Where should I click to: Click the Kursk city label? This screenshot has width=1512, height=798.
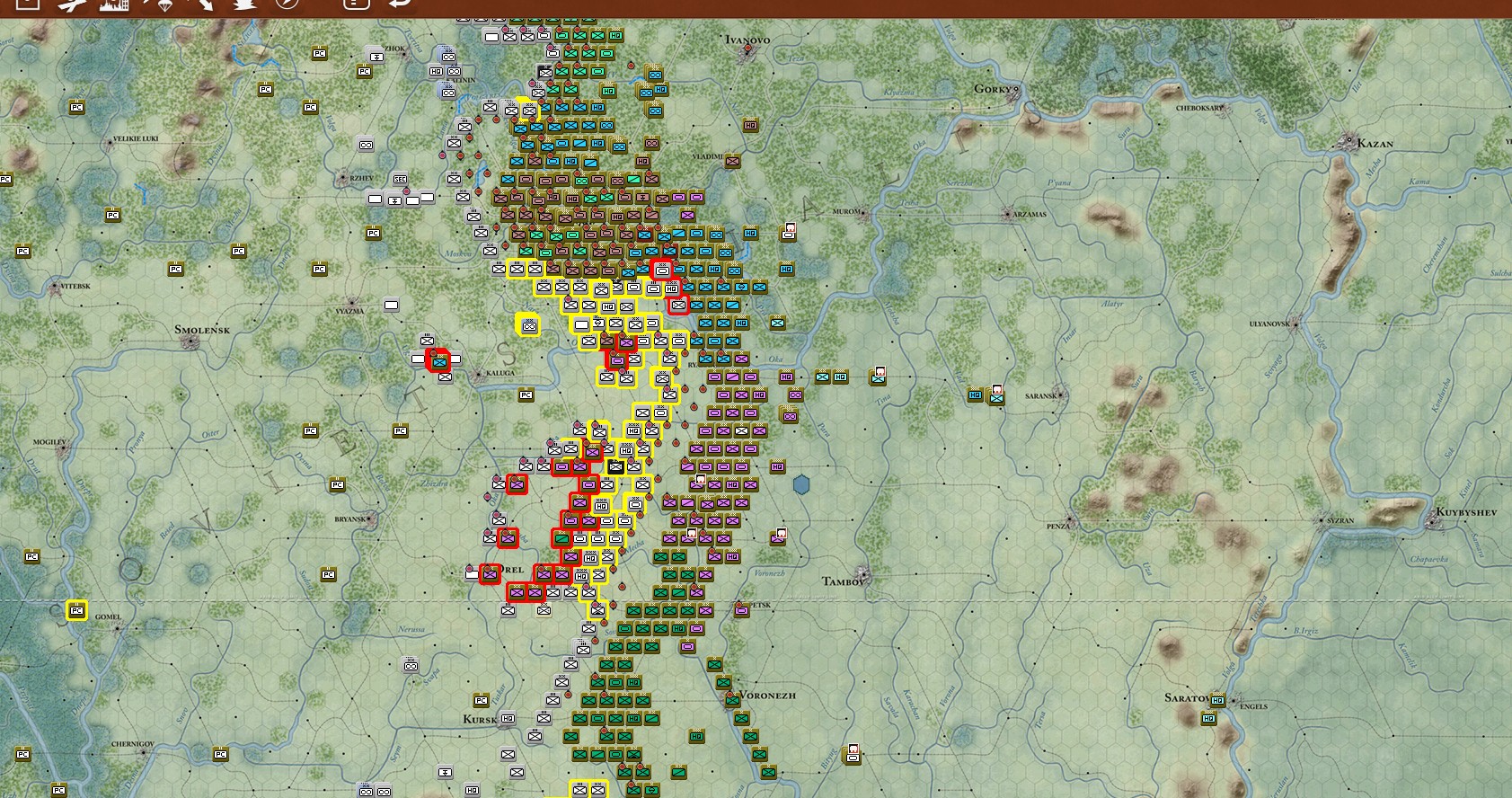click(480, 719)
